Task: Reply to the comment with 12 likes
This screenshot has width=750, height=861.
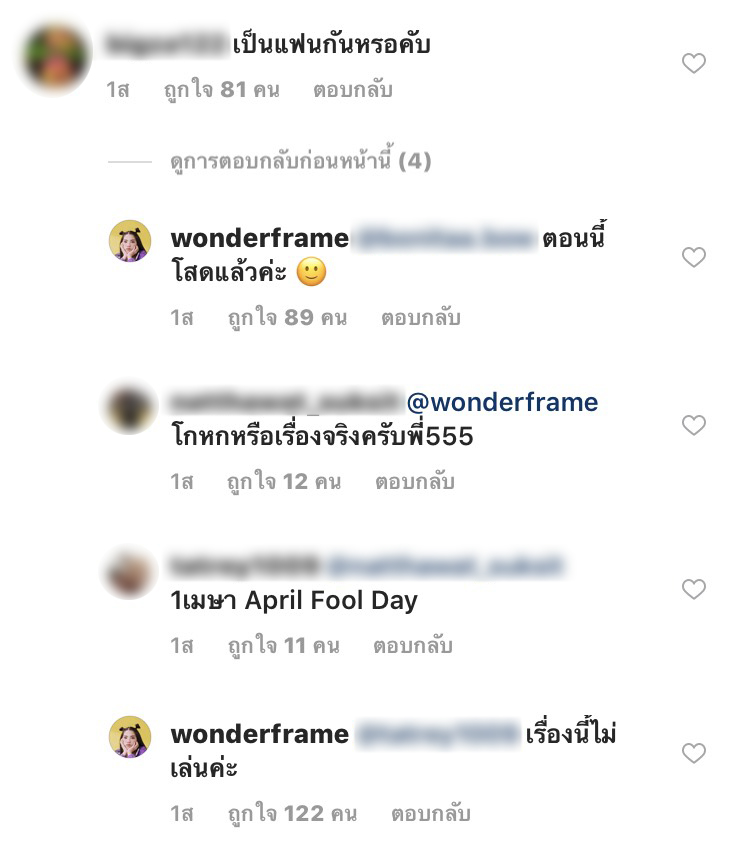Action: [415, 482]
